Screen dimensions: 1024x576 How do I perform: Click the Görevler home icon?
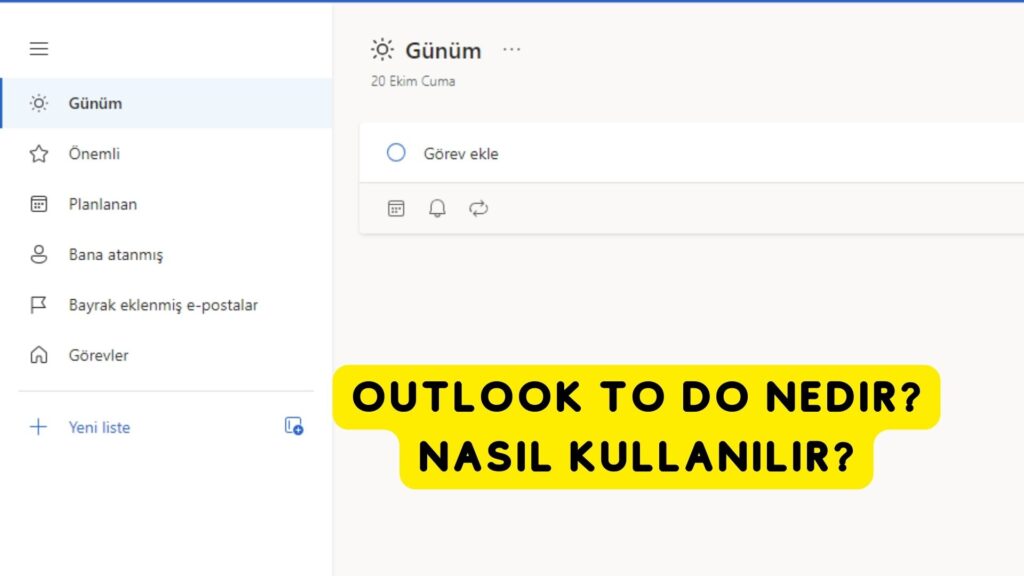point(38,355)
